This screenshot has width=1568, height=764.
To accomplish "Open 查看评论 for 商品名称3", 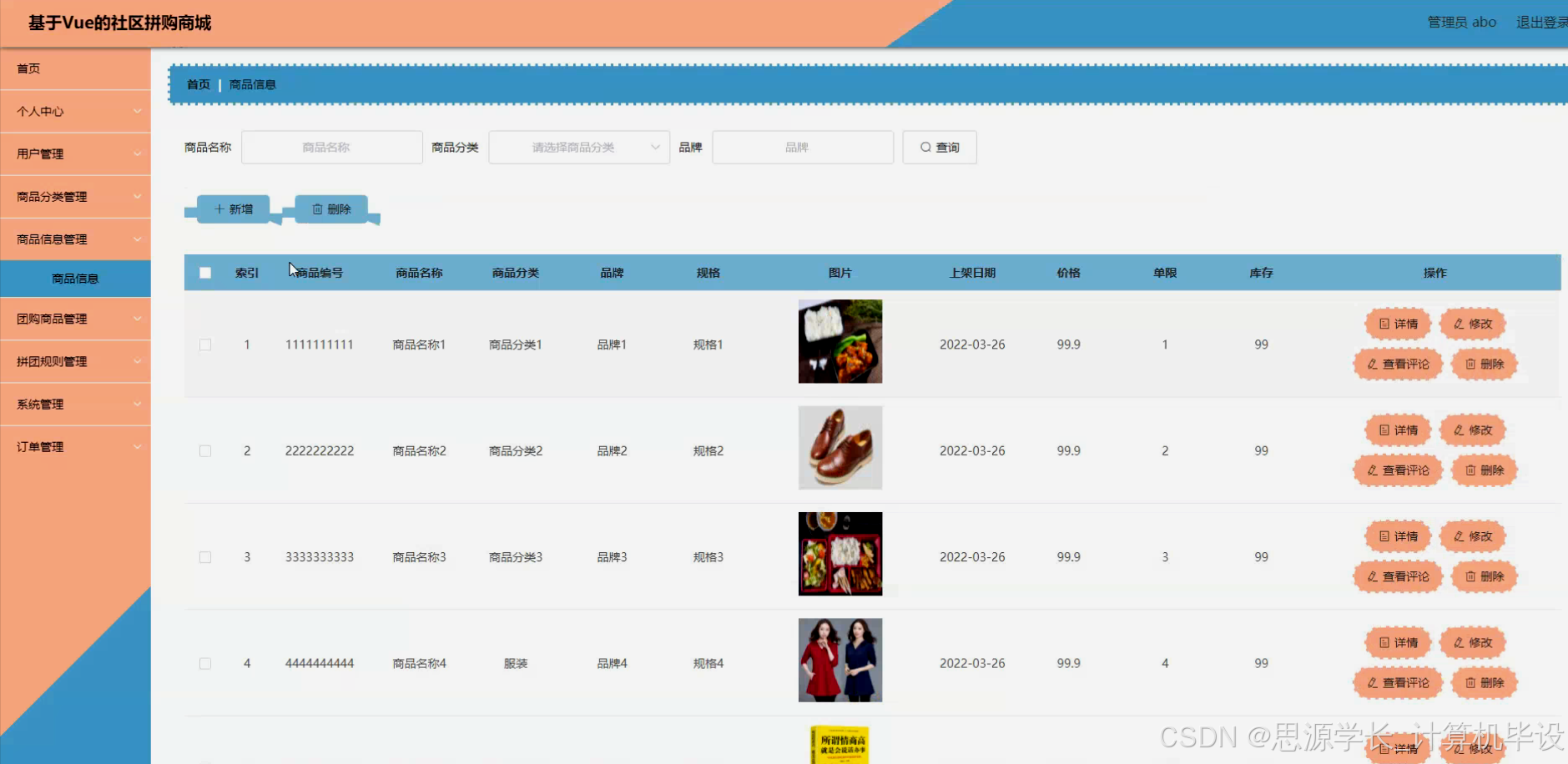I will click(1398, 576).
